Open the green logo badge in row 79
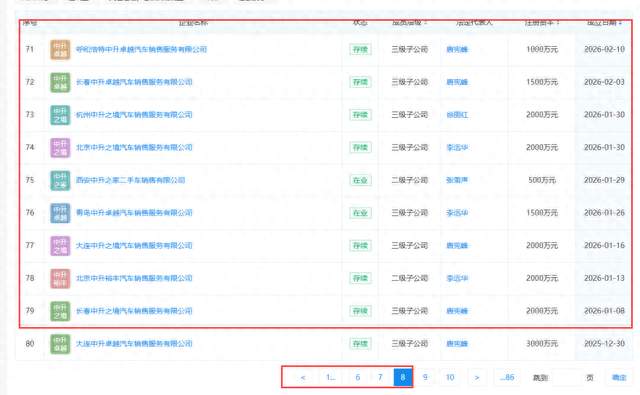This screenshot has width=640, height=395. tap(60, 311)
